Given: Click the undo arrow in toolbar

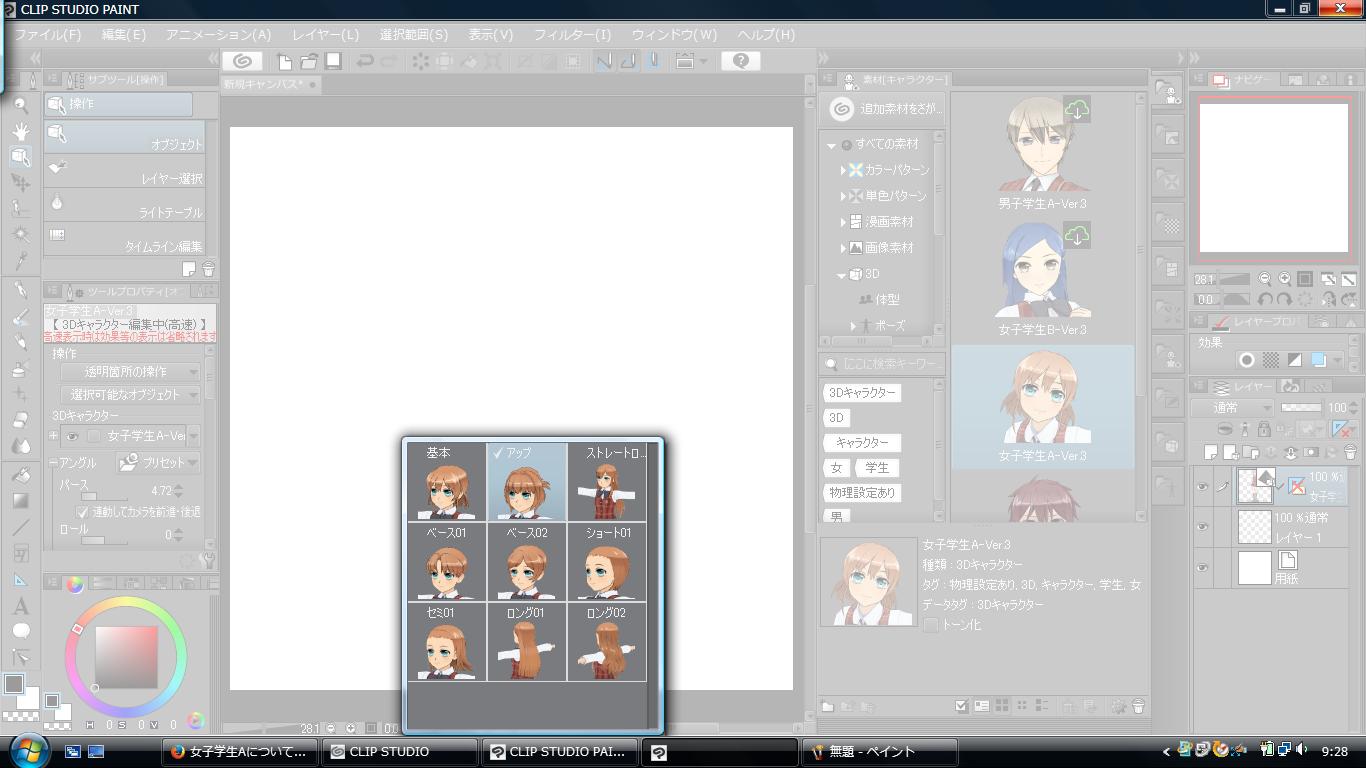Looking at the screenshot, I should click(x=366, y=61).
